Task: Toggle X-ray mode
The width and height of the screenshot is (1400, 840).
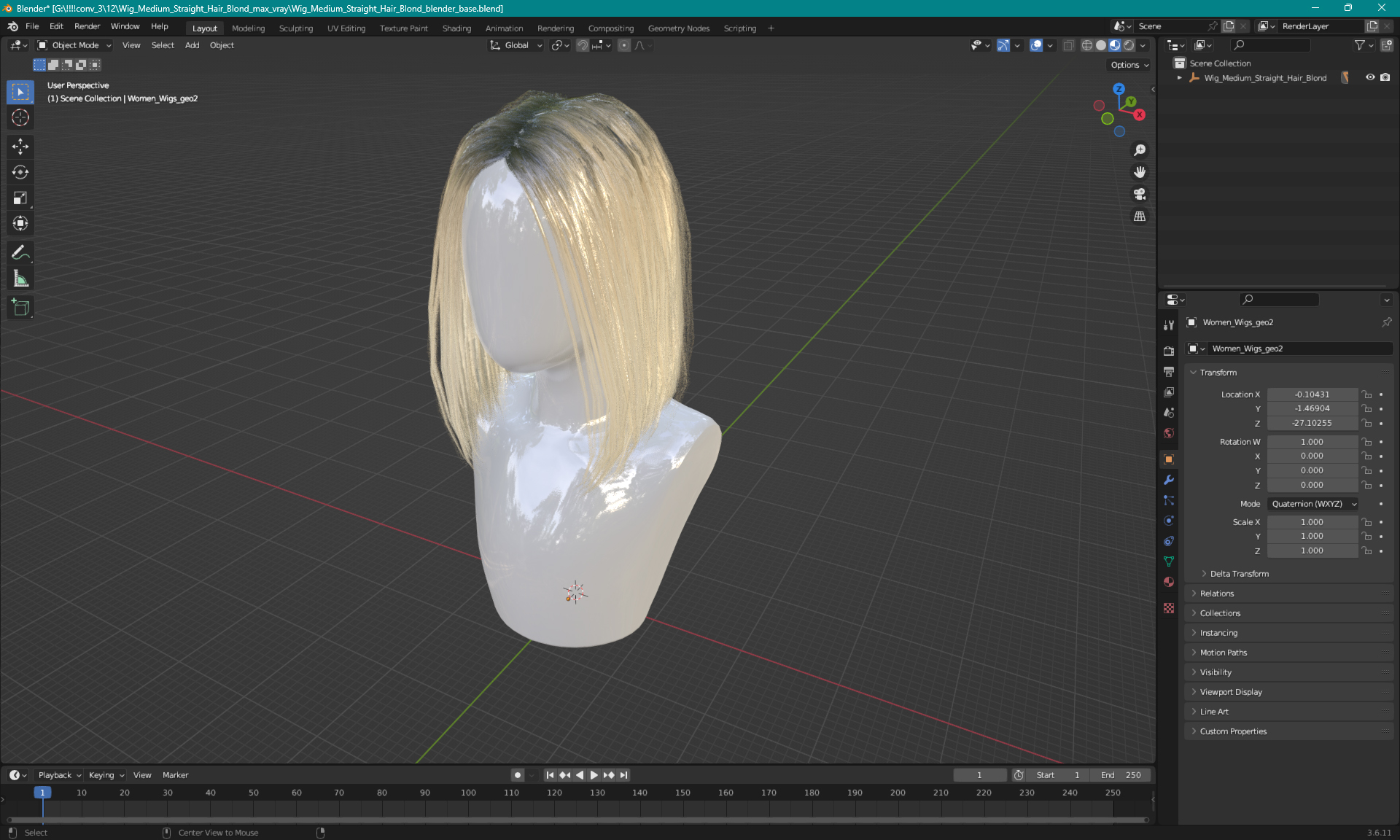Action: [1069, 45]
